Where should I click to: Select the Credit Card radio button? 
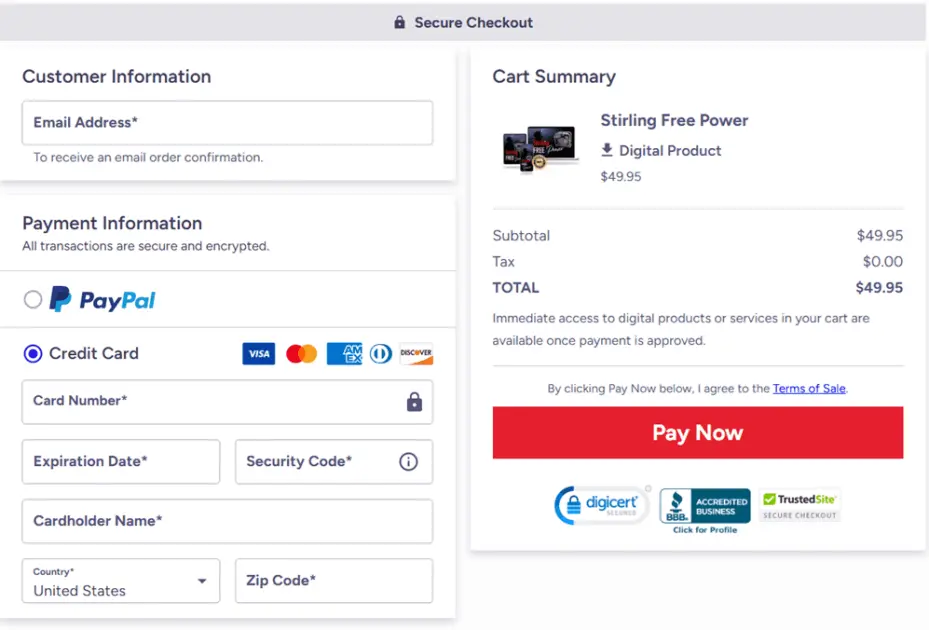tap(33, 353)
